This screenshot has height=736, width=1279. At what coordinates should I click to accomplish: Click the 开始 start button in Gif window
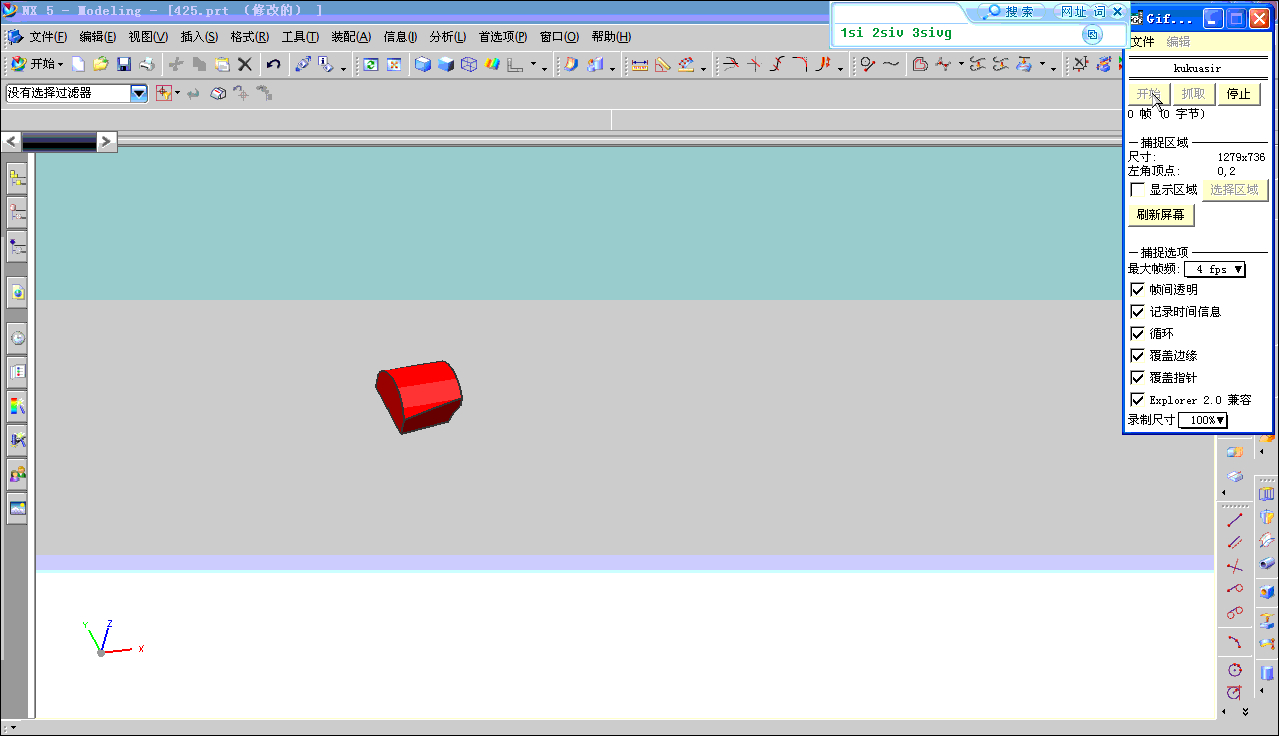[x=1149, y=94]
